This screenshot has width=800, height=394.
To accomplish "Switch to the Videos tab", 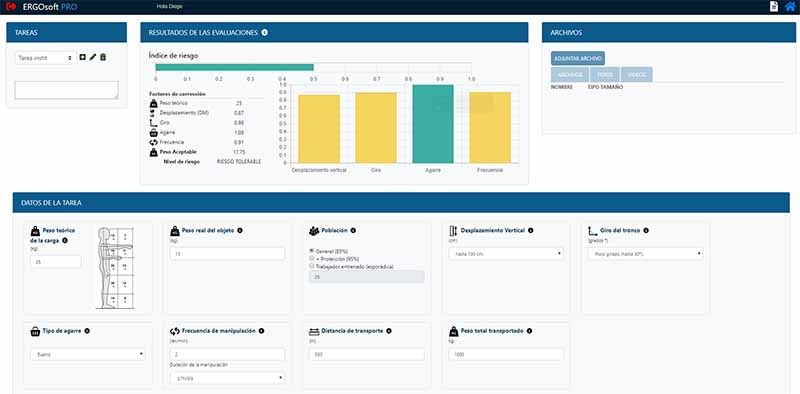I will tap(636, 75).
